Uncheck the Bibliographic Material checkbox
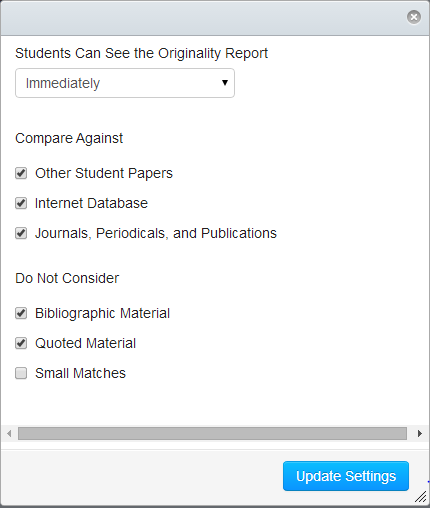This screenshot has height=508, width=430. tap(21, 313)
